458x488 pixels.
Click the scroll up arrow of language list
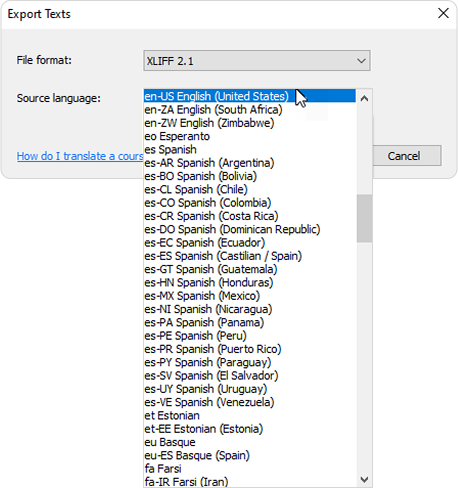(364, 98)
